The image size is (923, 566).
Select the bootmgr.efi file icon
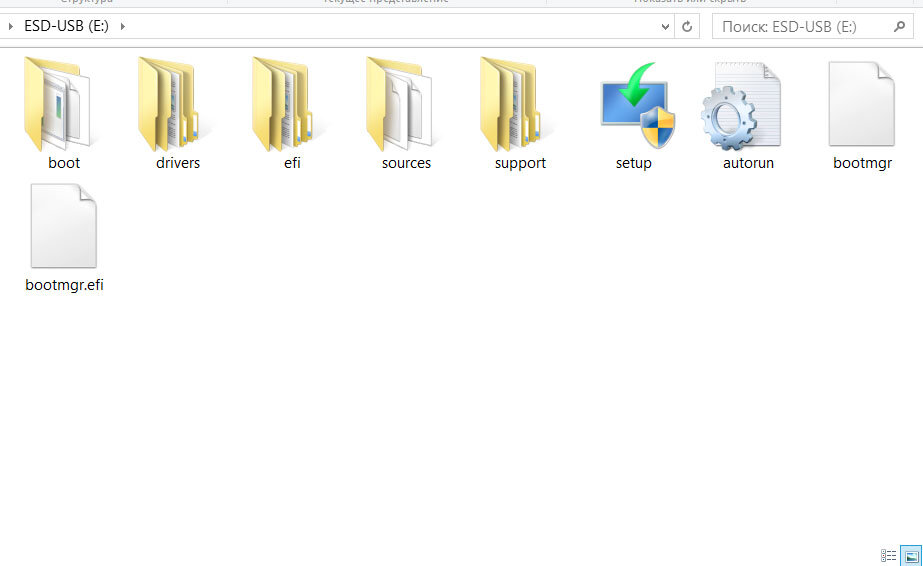(64, 226)
